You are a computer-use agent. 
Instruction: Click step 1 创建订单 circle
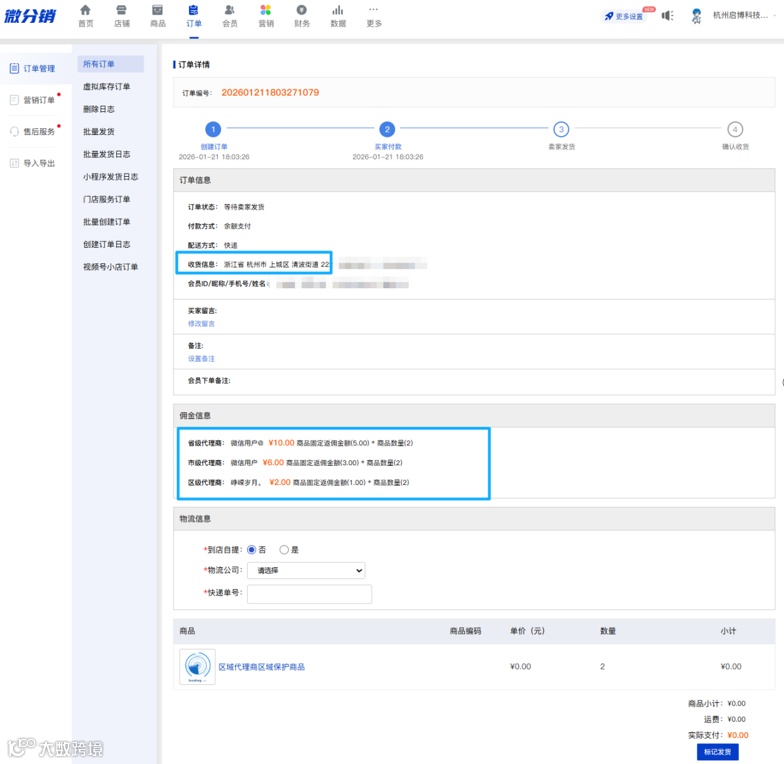[x=214, y=130]
